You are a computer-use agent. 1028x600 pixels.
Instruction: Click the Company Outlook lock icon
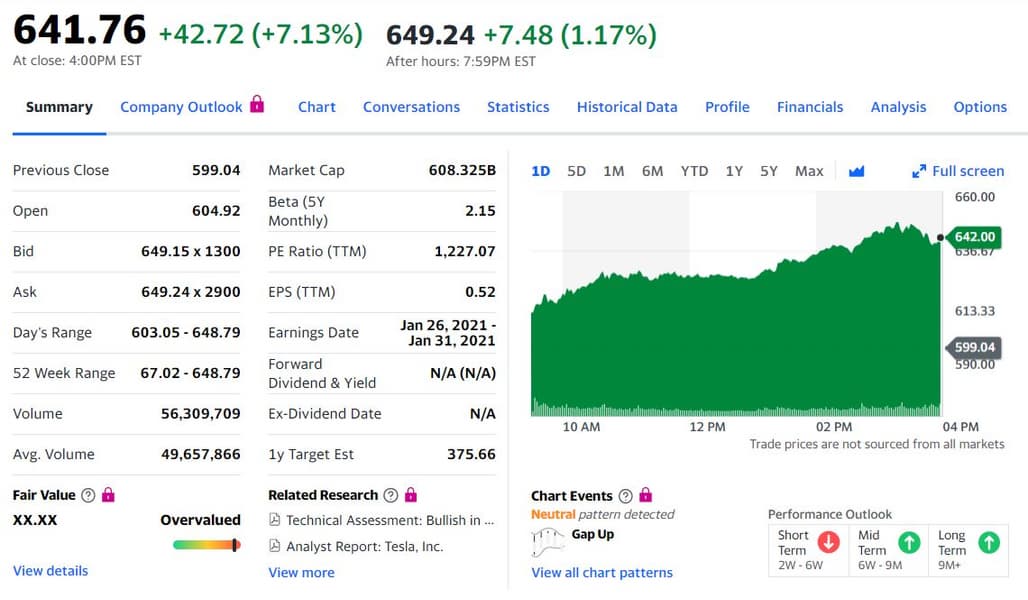point(257,103)
